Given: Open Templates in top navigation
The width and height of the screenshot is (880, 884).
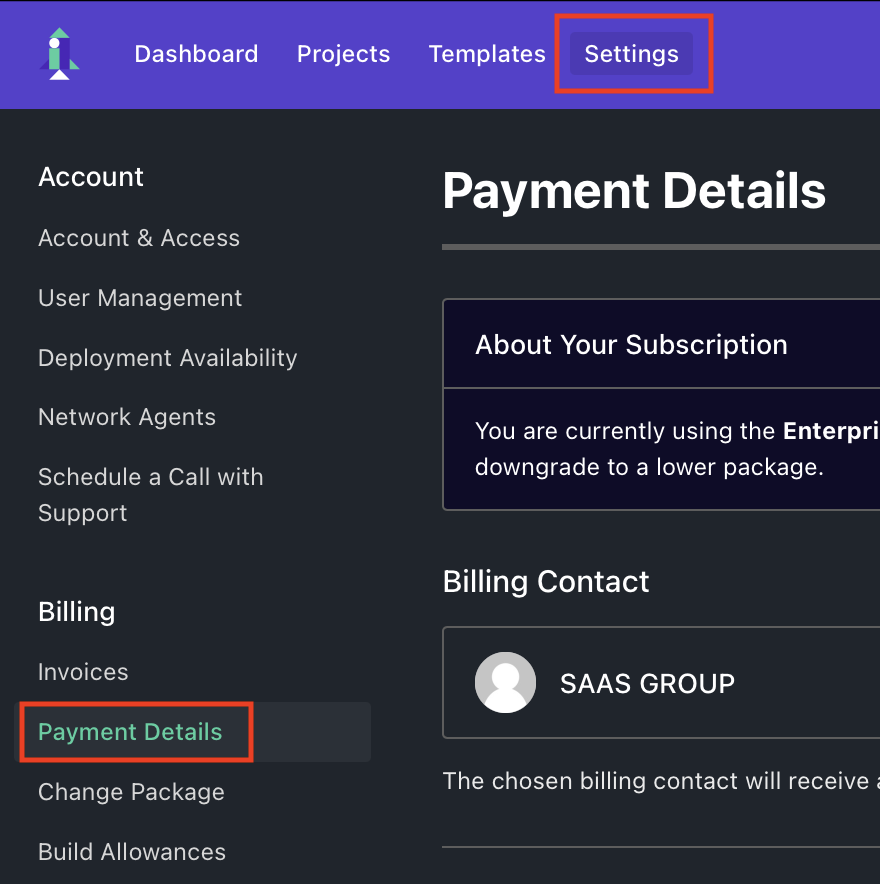Looking at the screenshot, I should tap(487, 54).
